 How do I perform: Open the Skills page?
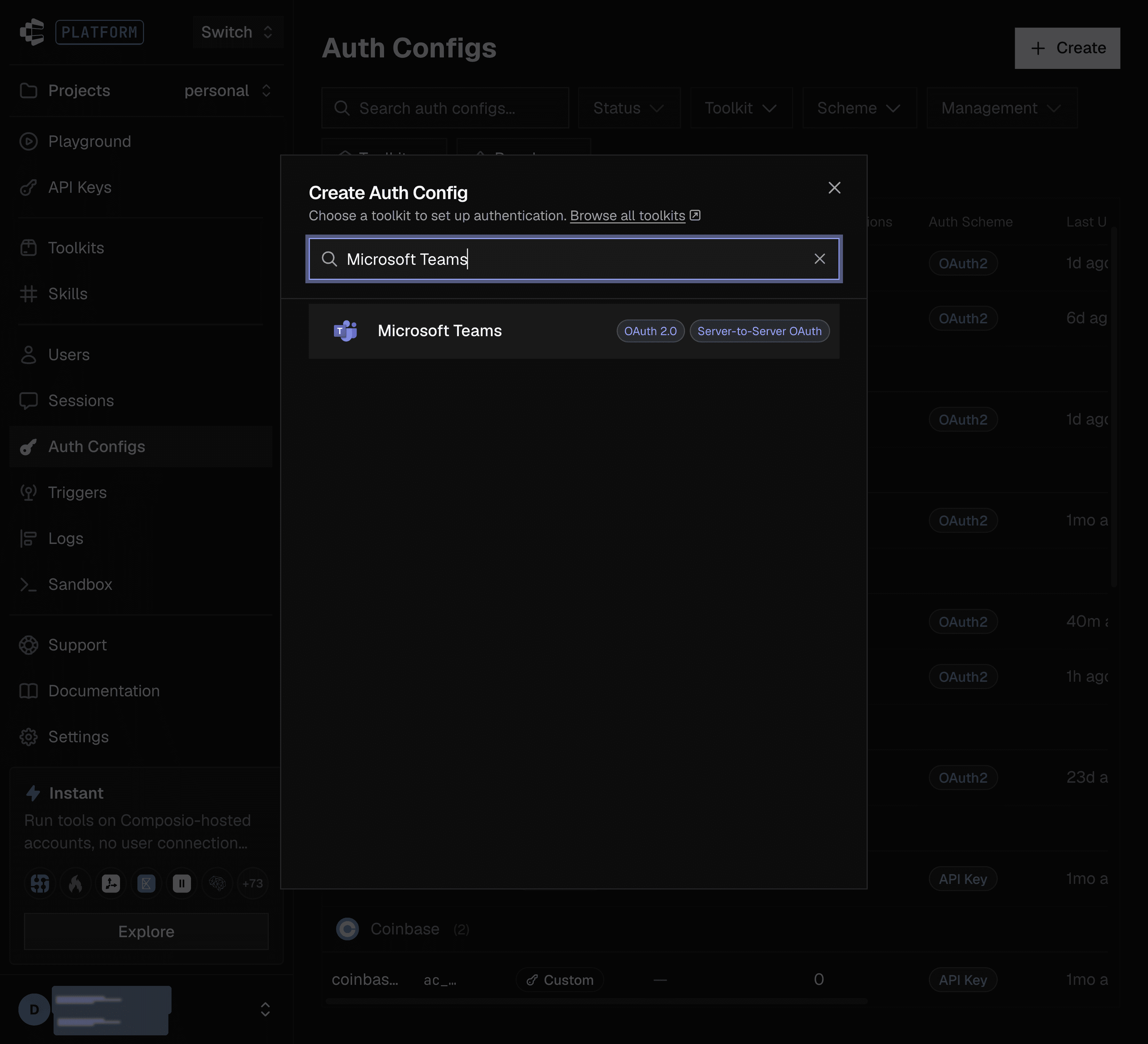click(x=68, y=294)
